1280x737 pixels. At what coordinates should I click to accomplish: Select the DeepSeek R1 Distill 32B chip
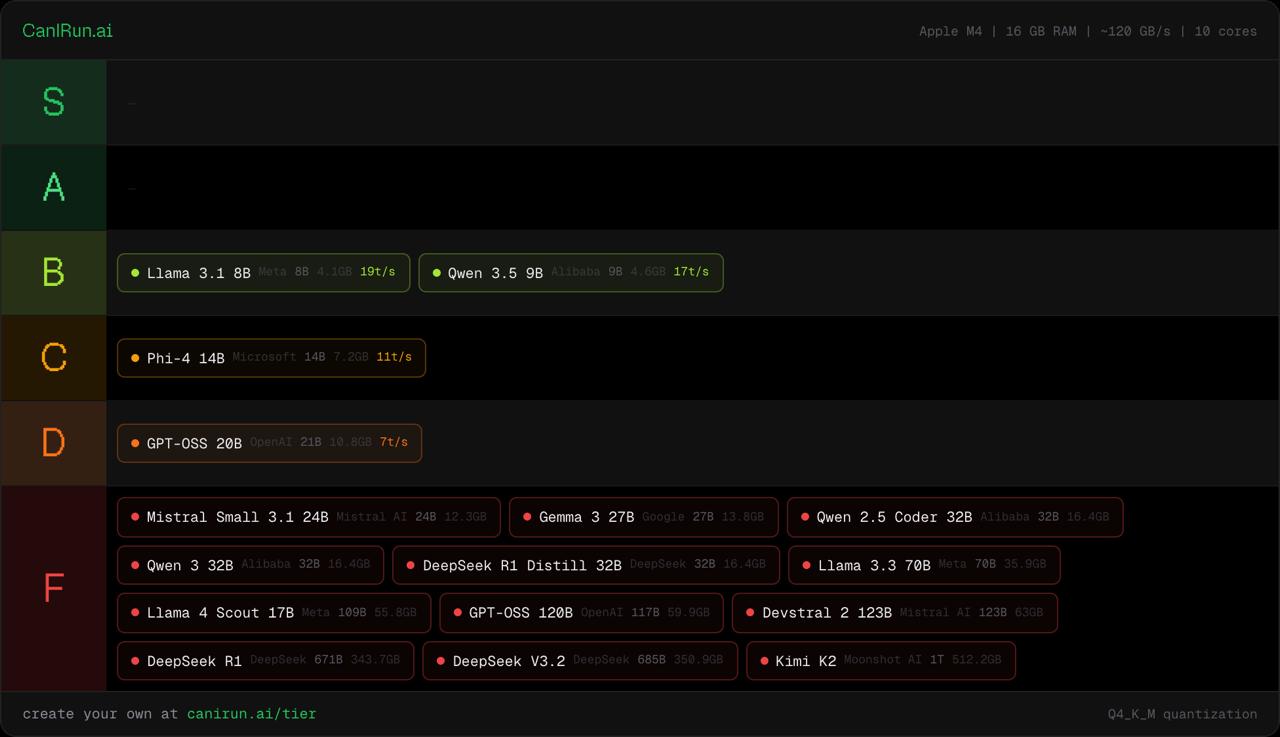pyautogui.click(x=586, y=565)
